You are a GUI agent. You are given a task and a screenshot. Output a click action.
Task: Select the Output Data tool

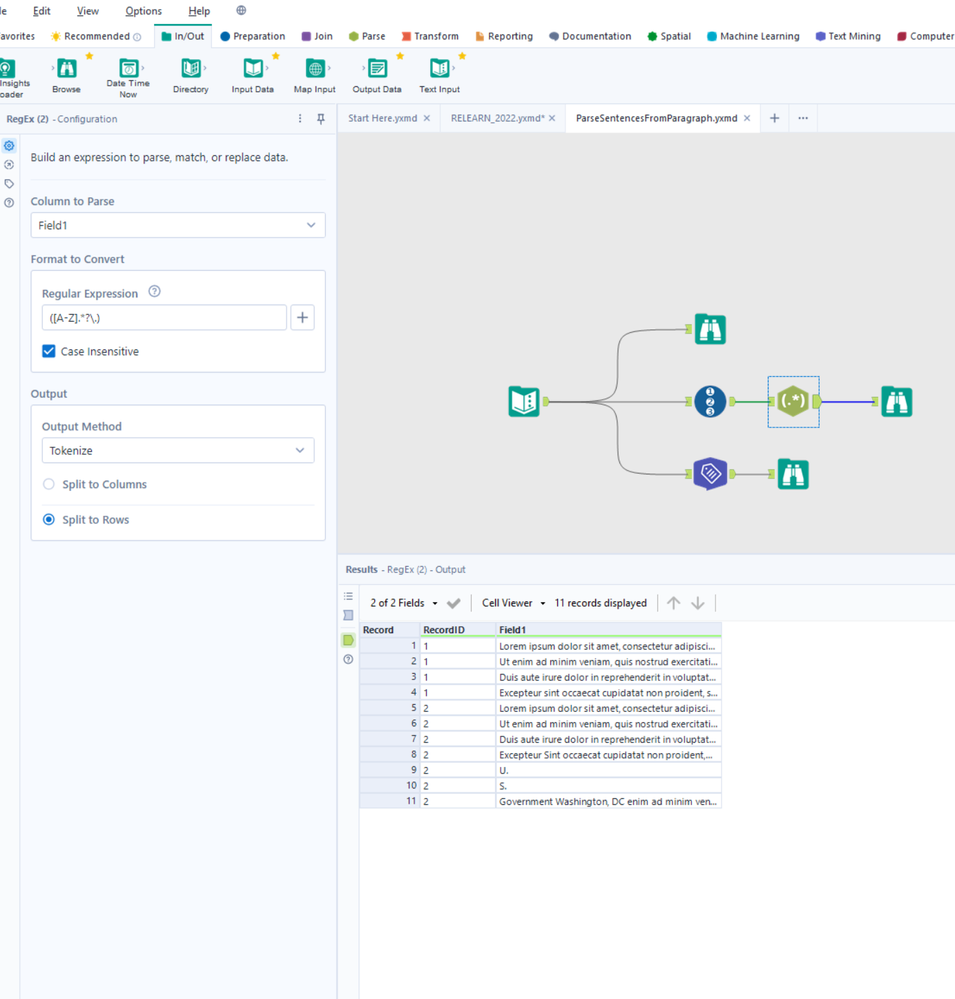coord(377,75)
